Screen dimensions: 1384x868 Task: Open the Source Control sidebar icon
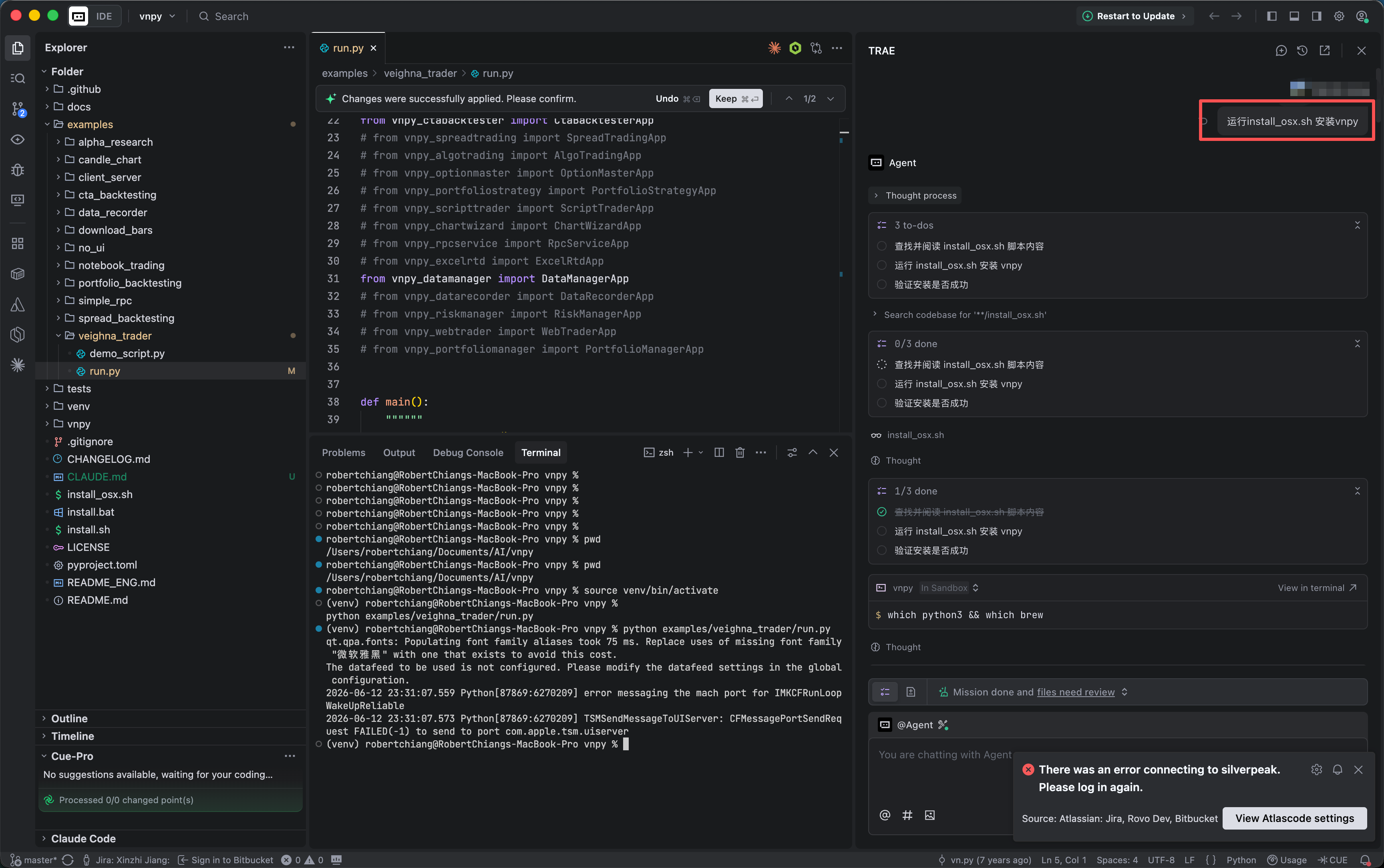(x=18, y=109)
